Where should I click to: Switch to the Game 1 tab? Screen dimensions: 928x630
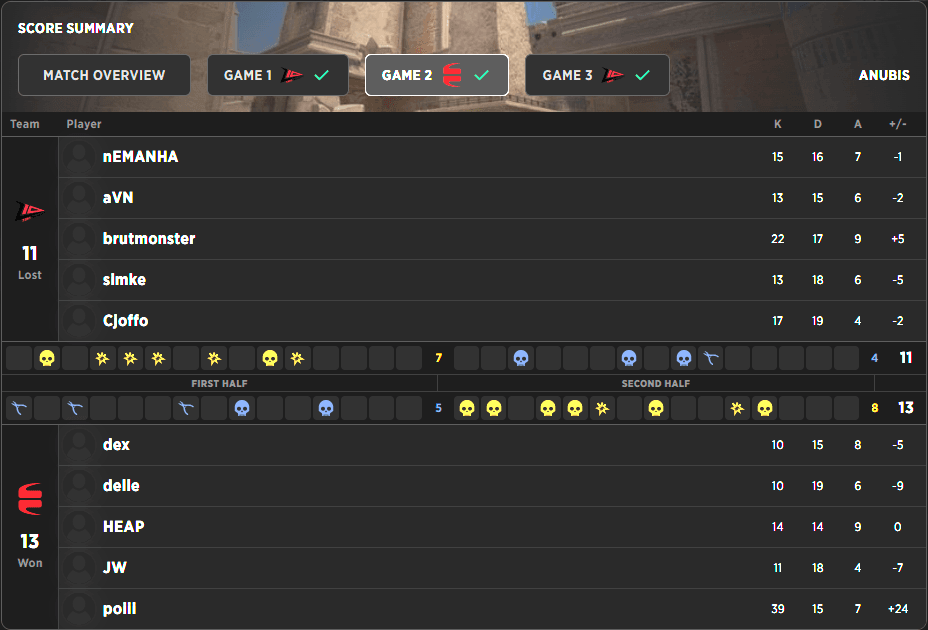pyautogui.click(x=277, y=75)
